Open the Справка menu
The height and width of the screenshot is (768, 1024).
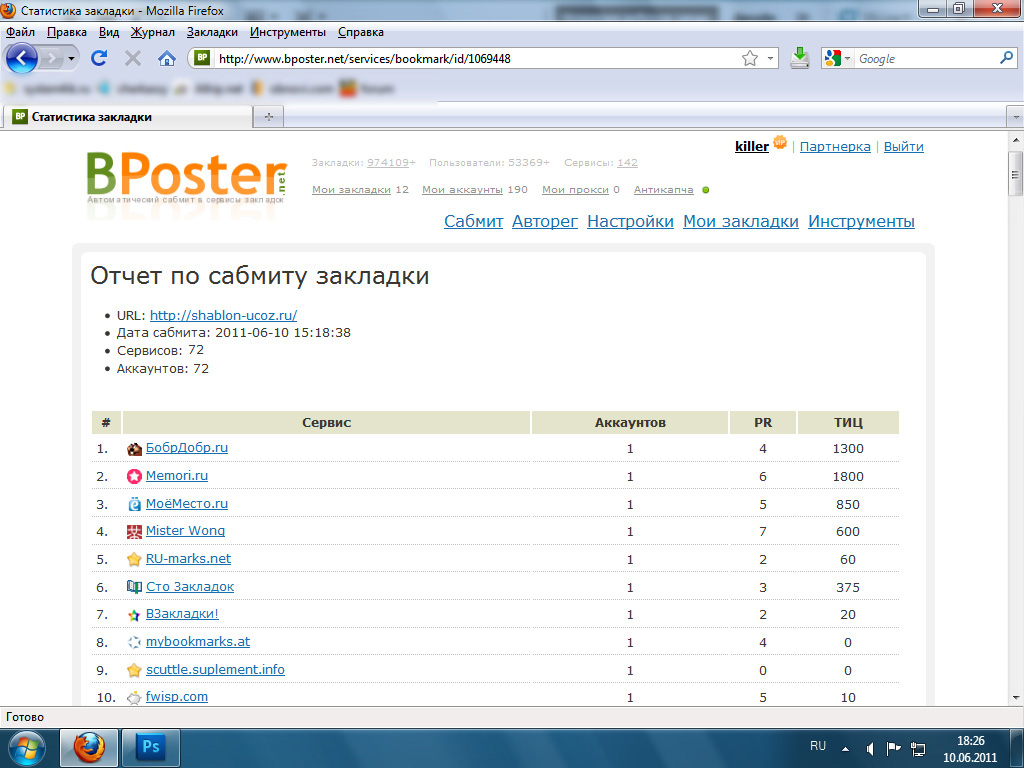(x=360, y=32)
